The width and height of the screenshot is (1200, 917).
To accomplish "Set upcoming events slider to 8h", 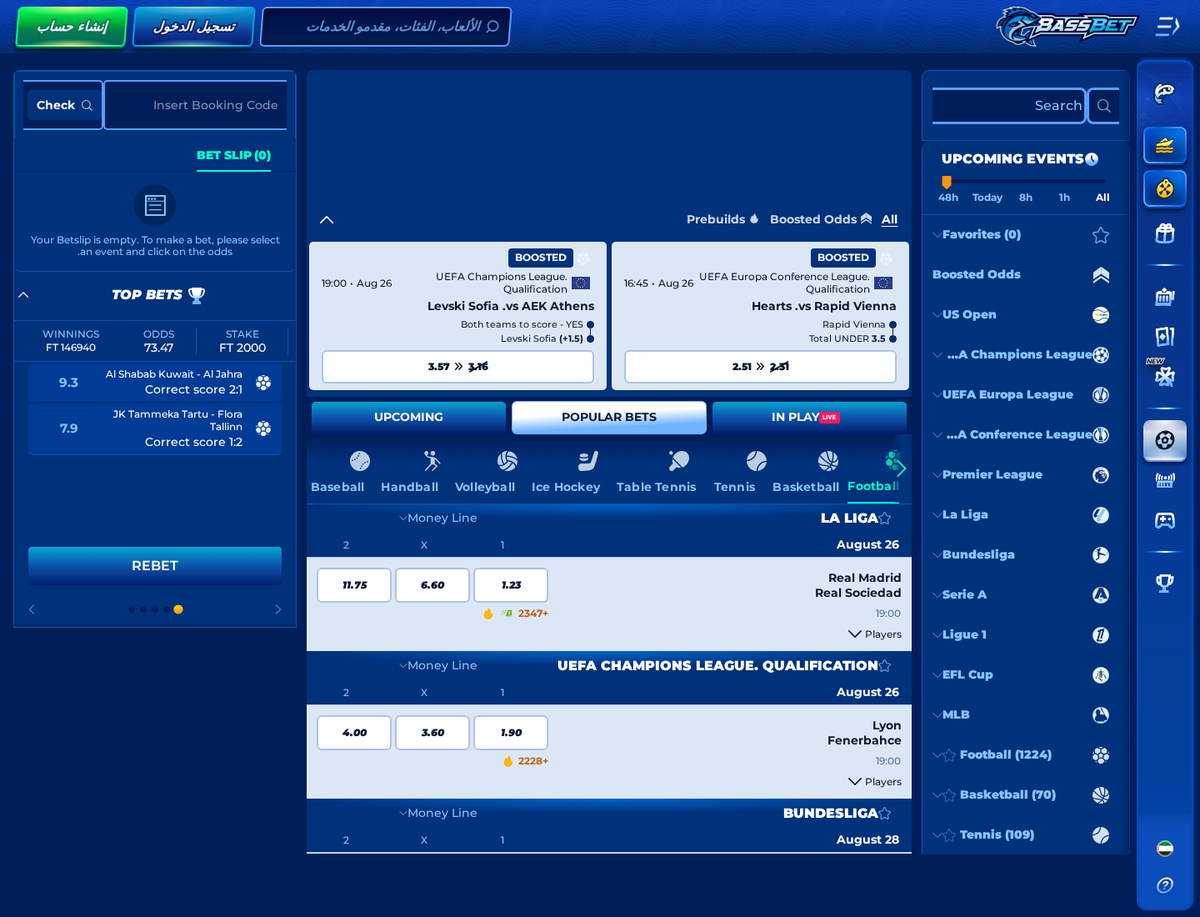I will [x=1026, y=197].
